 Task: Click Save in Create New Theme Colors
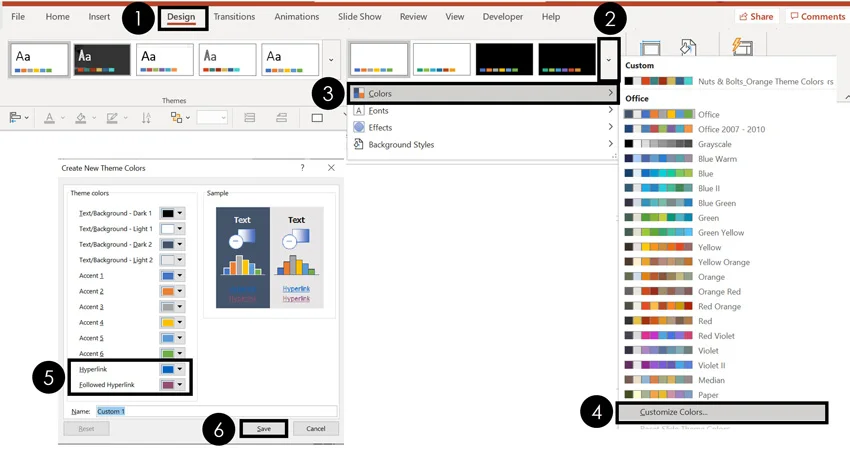(x=264, y=429)
